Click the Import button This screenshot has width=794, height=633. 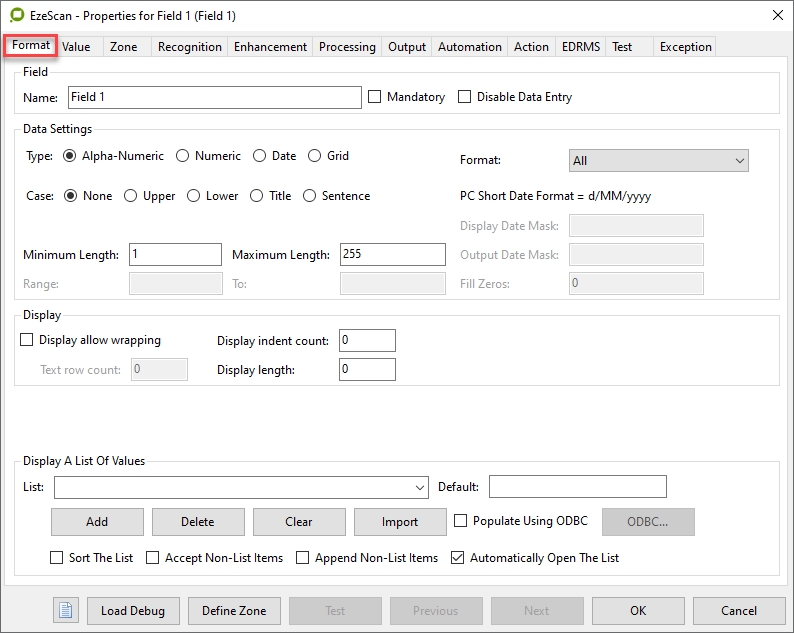click(400, 521)
